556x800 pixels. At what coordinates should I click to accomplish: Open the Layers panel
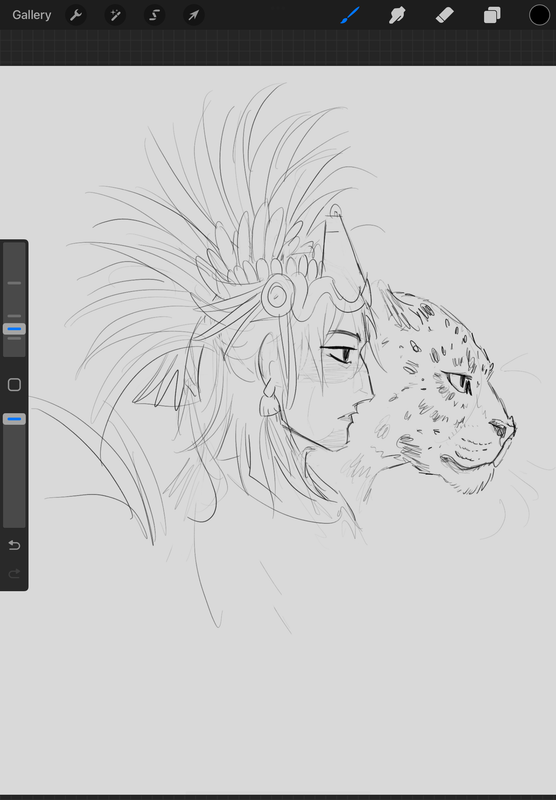click(492, 15)
